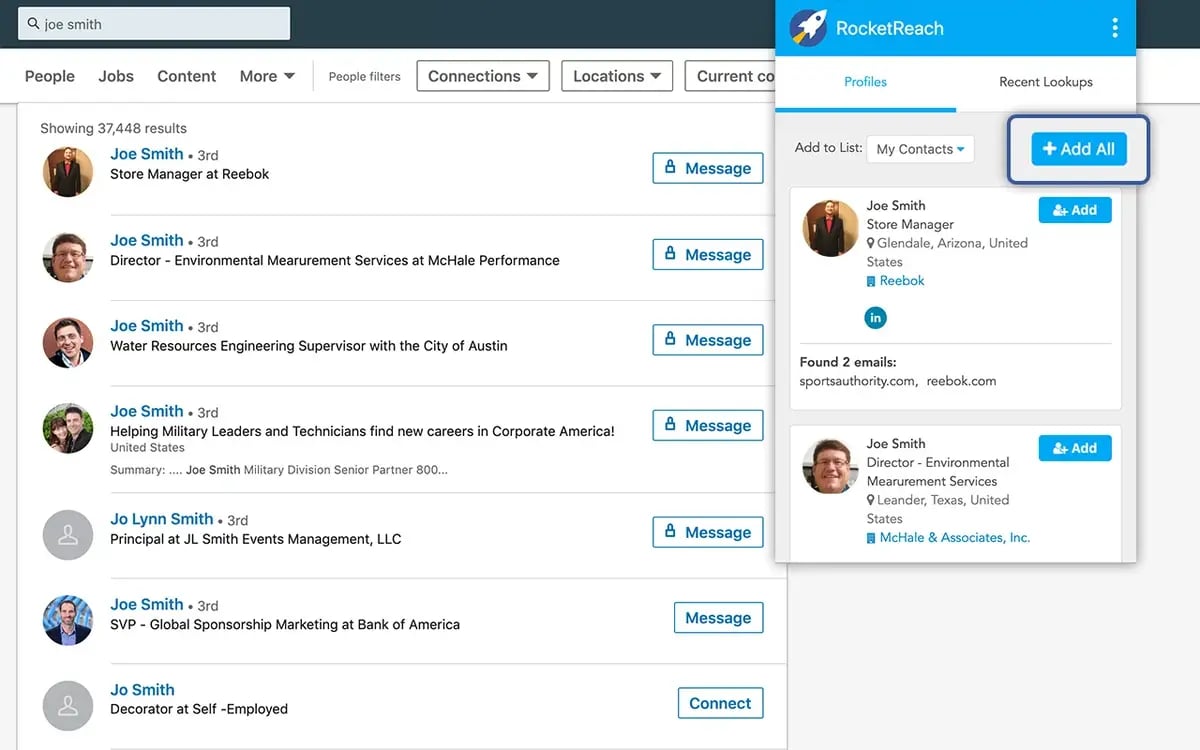Open the RocketReach three-dot options menu
This screenshot has width=1200, height=750.
click(1115, 28)
